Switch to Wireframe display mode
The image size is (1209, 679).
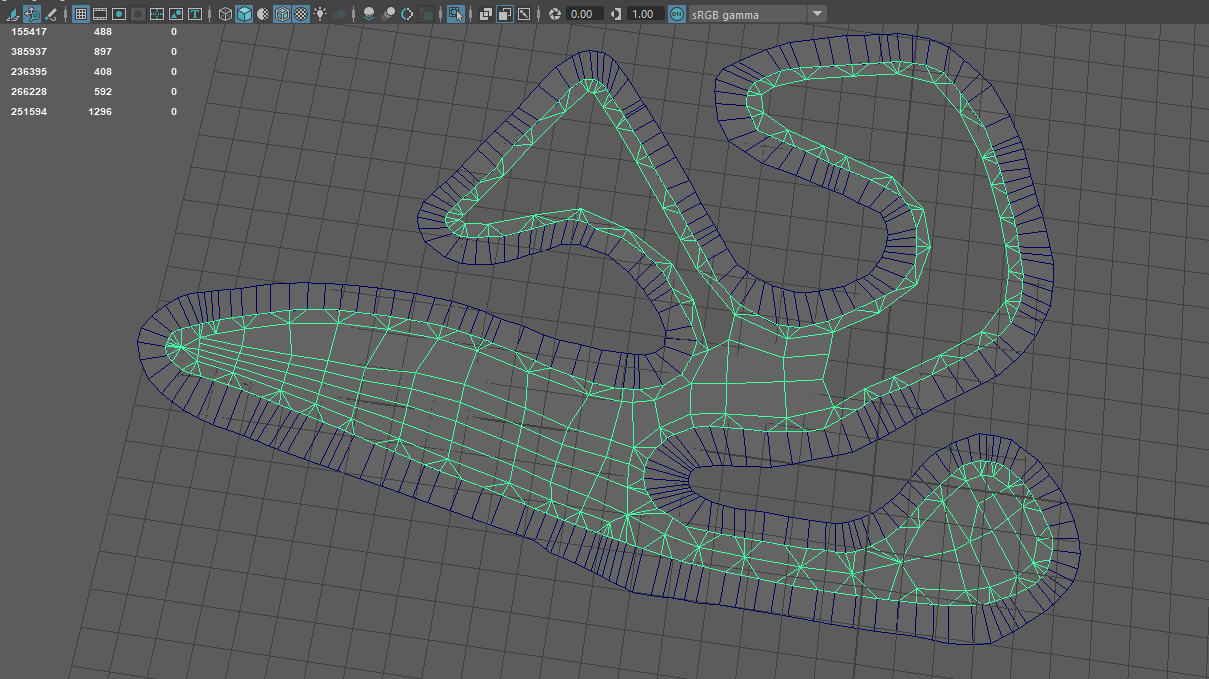pos(226,14)
